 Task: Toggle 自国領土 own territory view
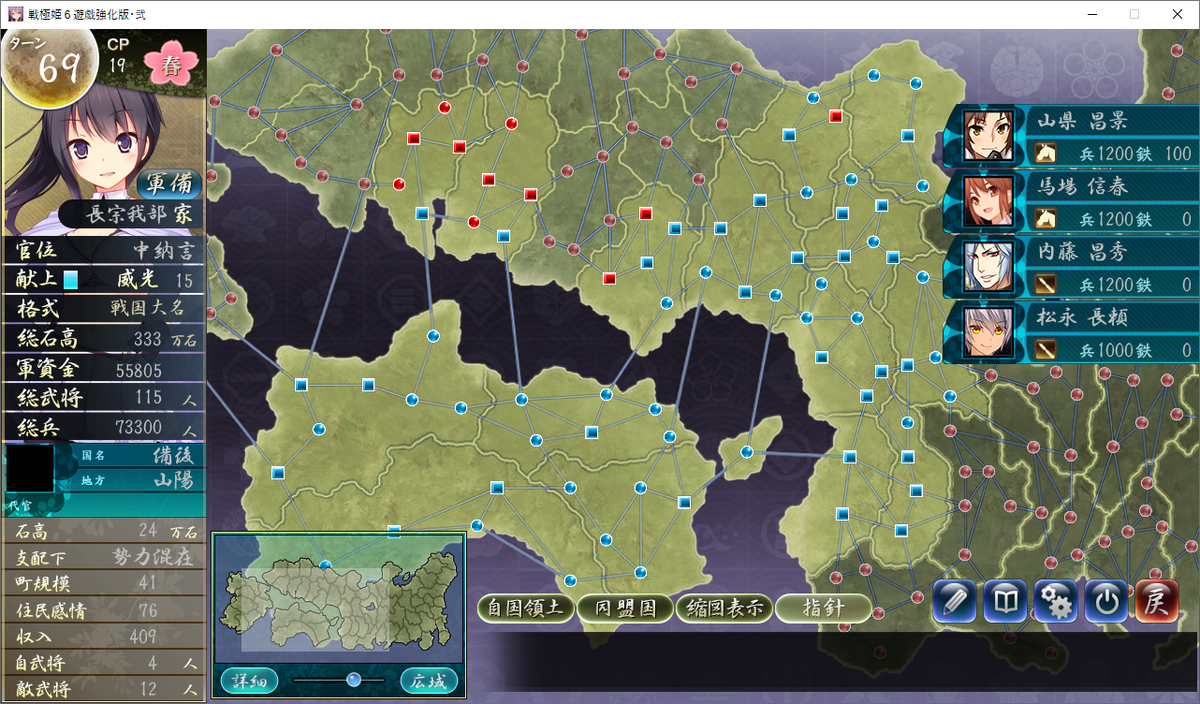526,608
